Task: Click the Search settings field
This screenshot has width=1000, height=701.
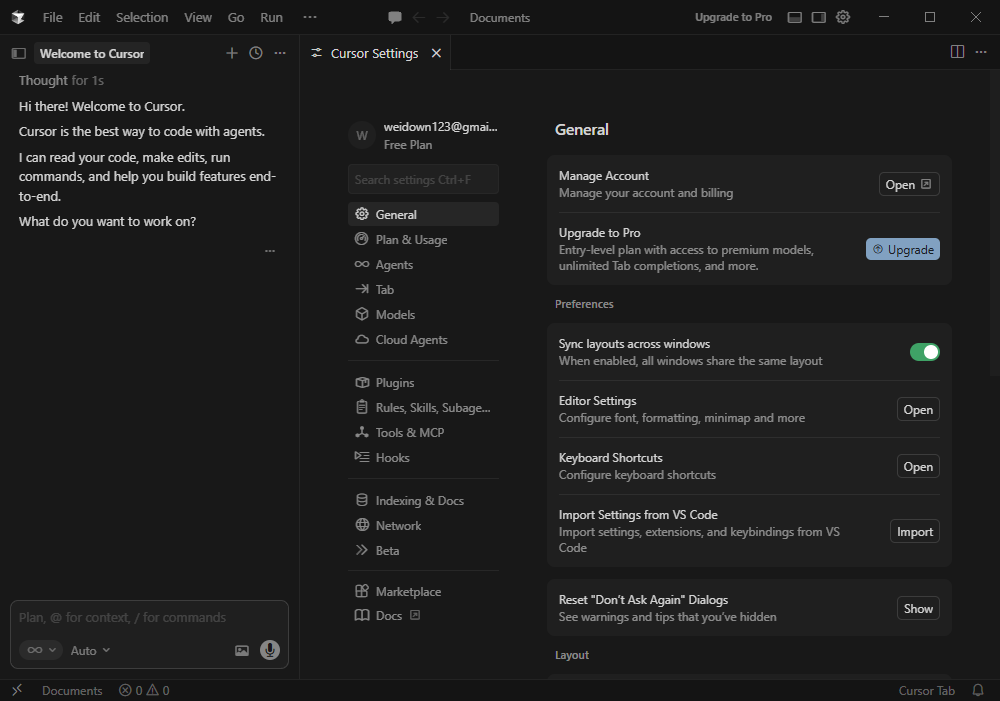Action: pyautogui.click(x=423, y=179)
